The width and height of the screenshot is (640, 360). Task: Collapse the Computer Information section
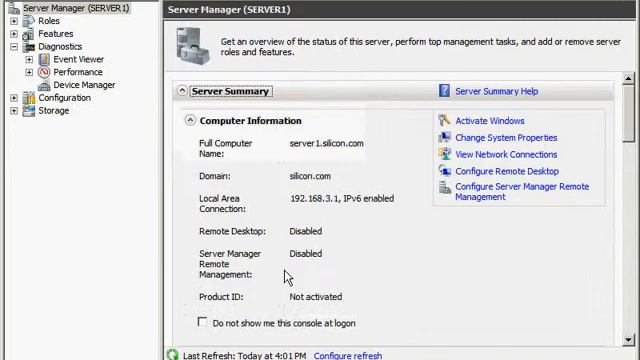point(190,120)
